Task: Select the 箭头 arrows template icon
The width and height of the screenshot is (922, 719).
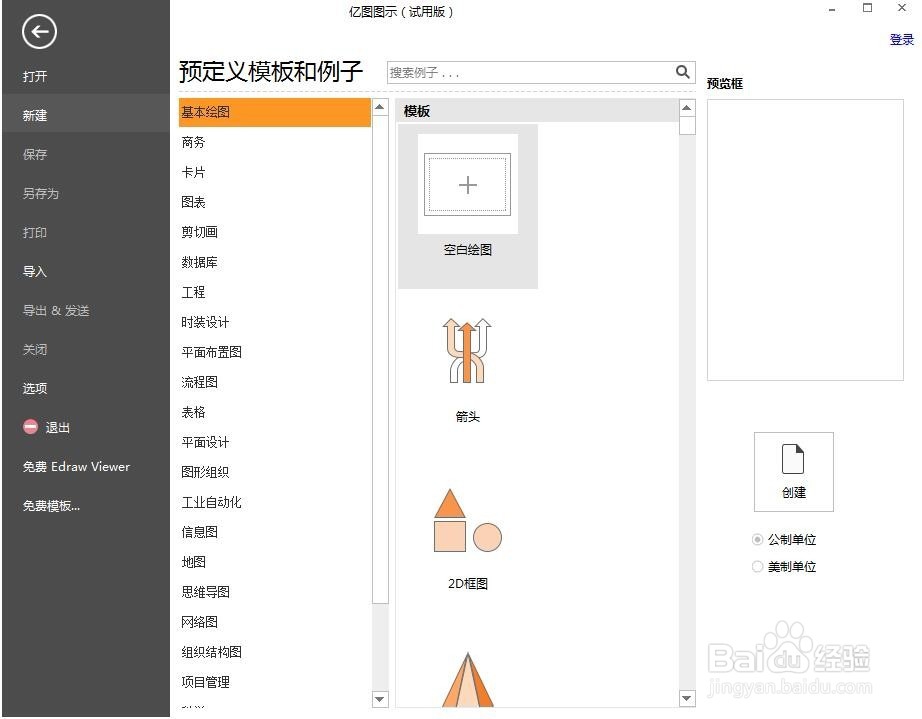Action: tap(467, 351)
